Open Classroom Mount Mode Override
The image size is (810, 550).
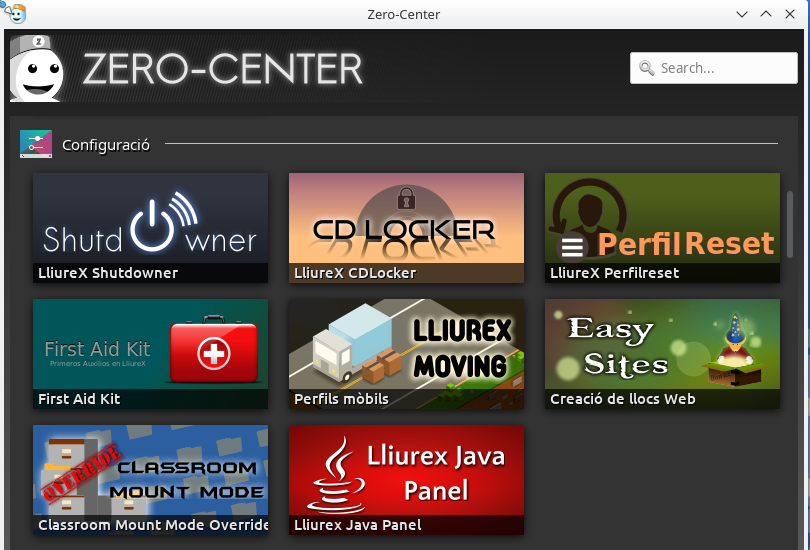(x=150, y=471)
